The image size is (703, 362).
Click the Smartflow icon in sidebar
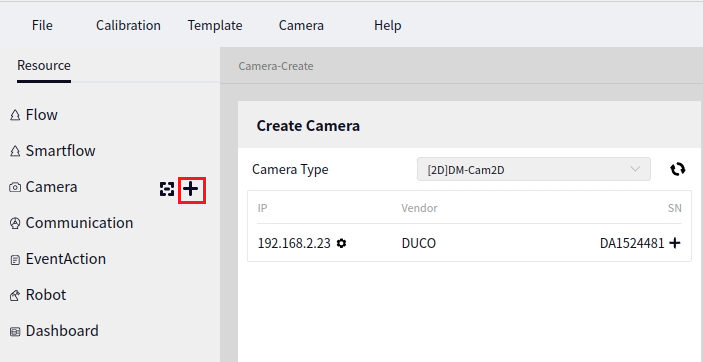15,151
